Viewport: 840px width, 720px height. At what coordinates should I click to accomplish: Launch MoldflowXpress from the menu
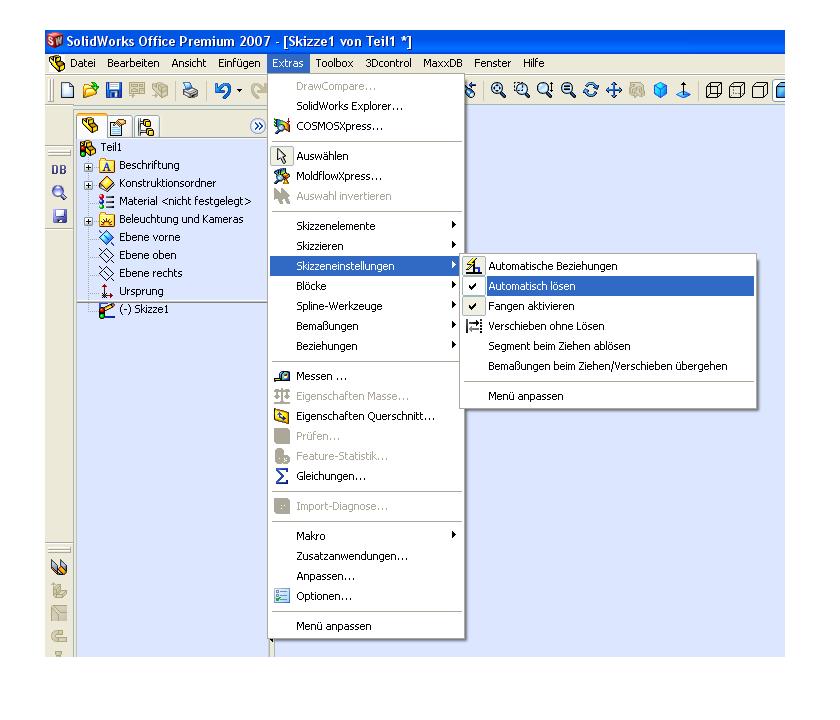[366, 176]
